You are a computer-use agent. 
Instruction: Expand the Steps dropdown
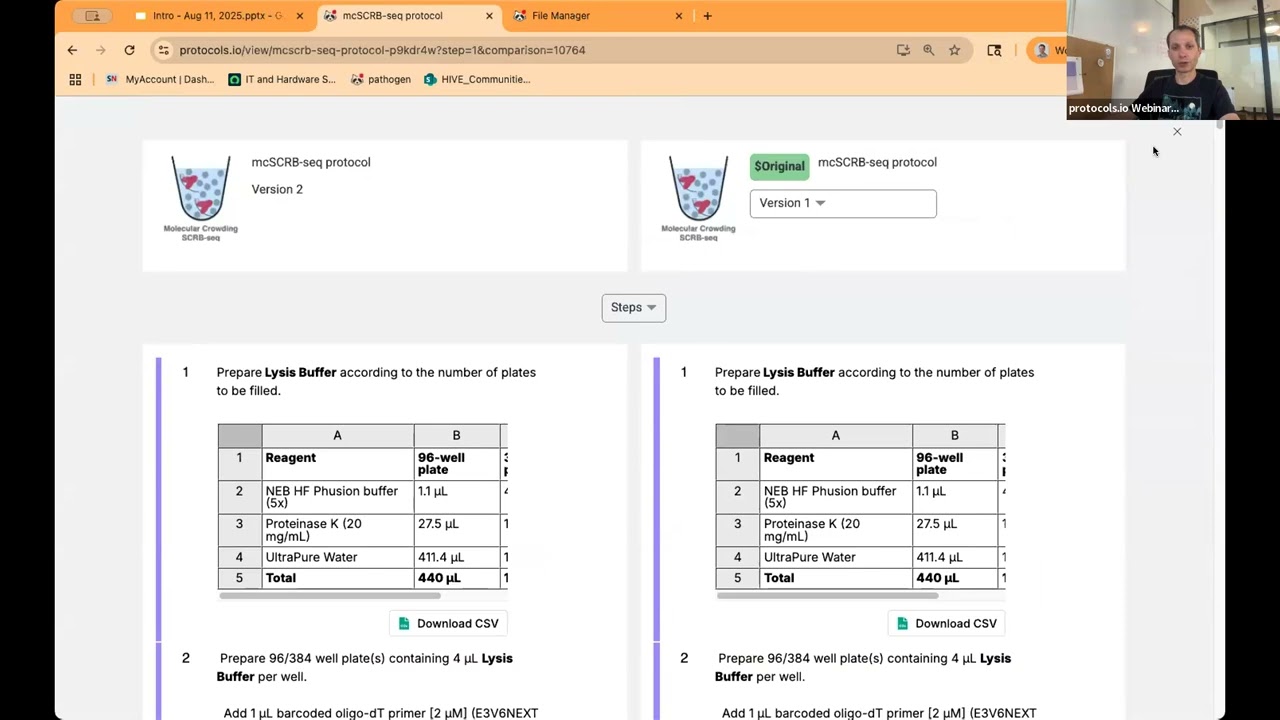click(634, 307)
